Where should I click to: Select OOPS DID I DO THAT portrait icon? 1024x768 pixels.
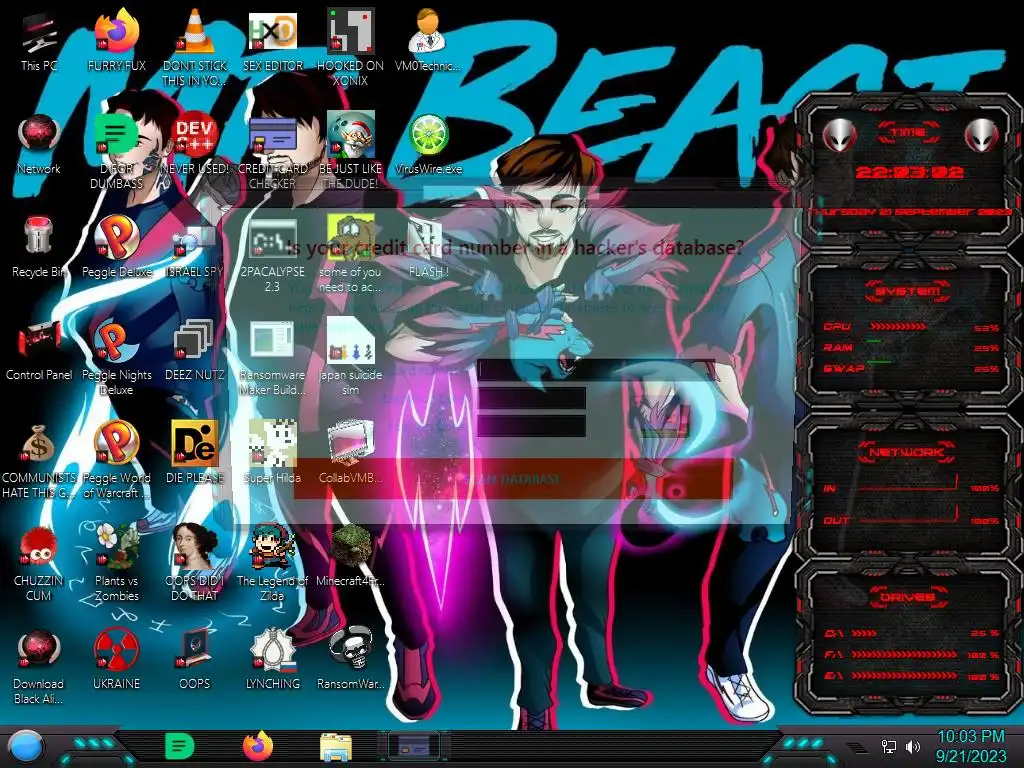pos(194,563)
